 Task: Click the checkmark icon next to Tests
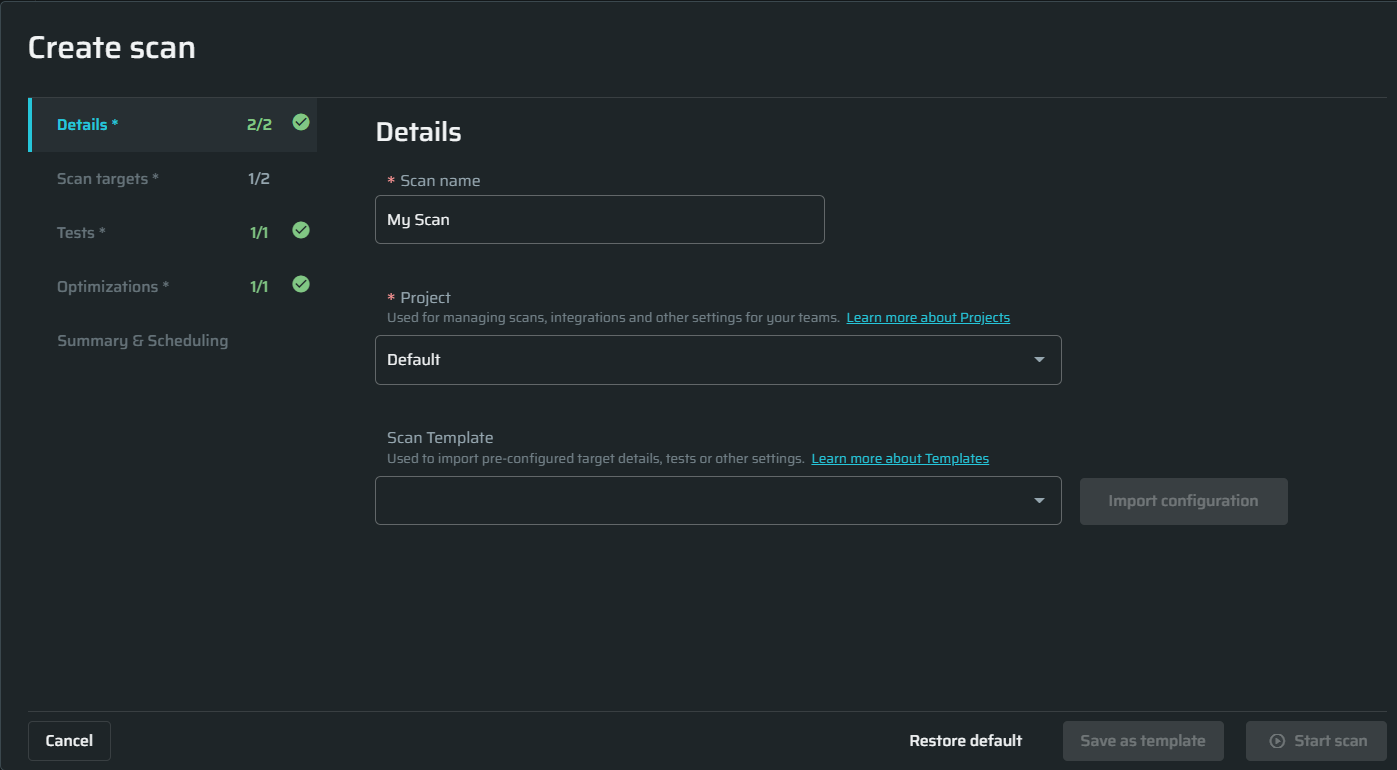(300, 231)
